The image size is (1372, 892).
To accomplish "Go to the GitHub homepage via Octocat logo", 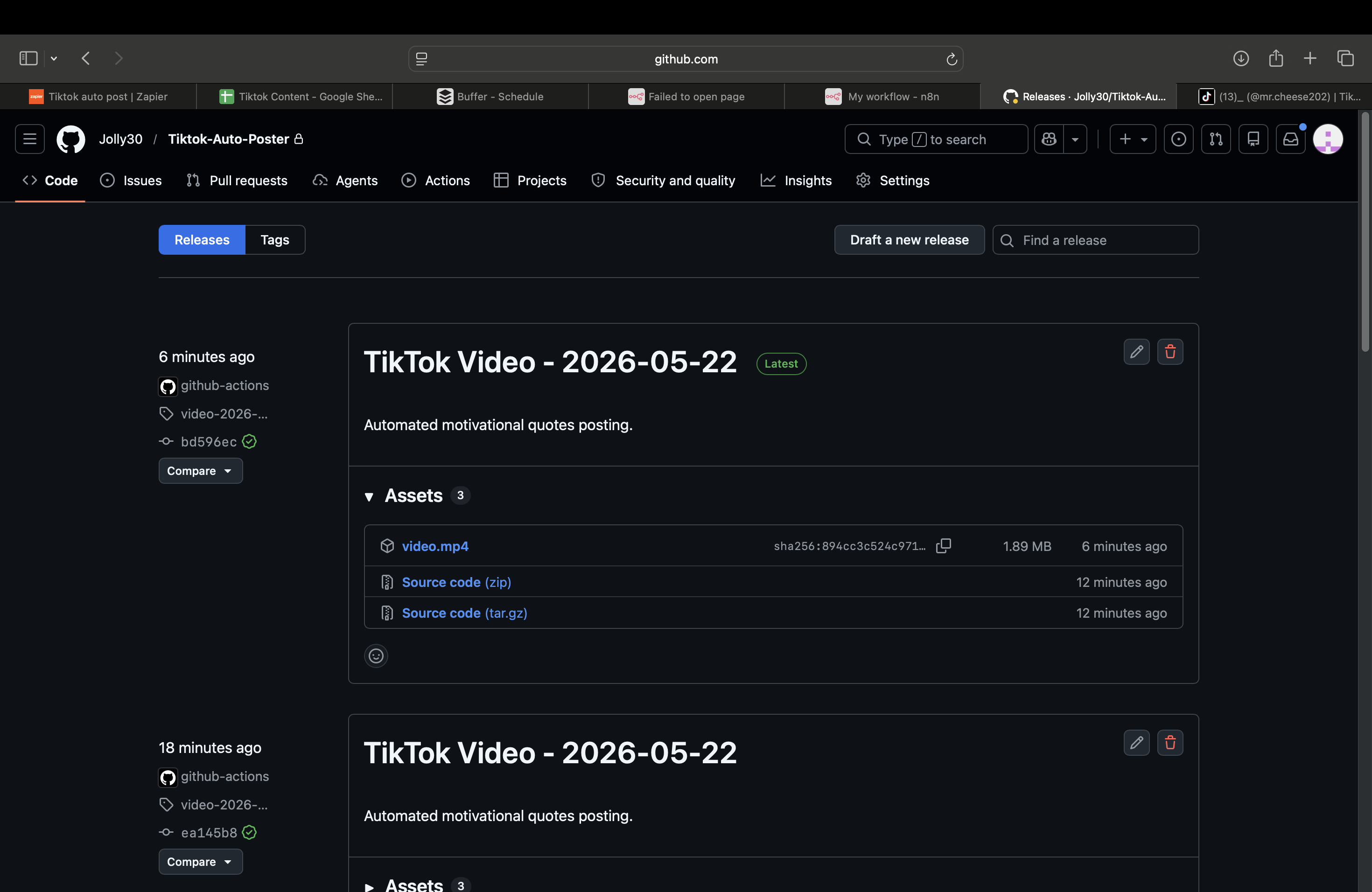I will [x=71, y=139].
